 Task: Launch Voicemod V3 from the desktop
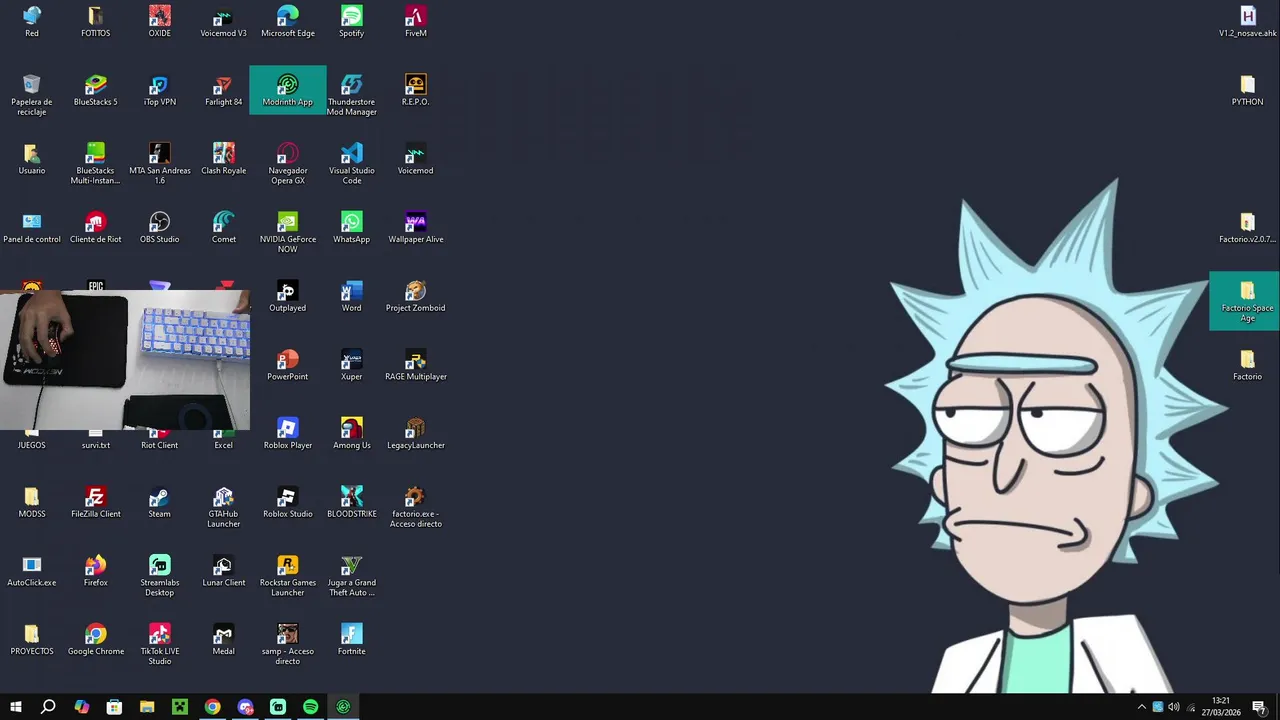tap(223, 22)
